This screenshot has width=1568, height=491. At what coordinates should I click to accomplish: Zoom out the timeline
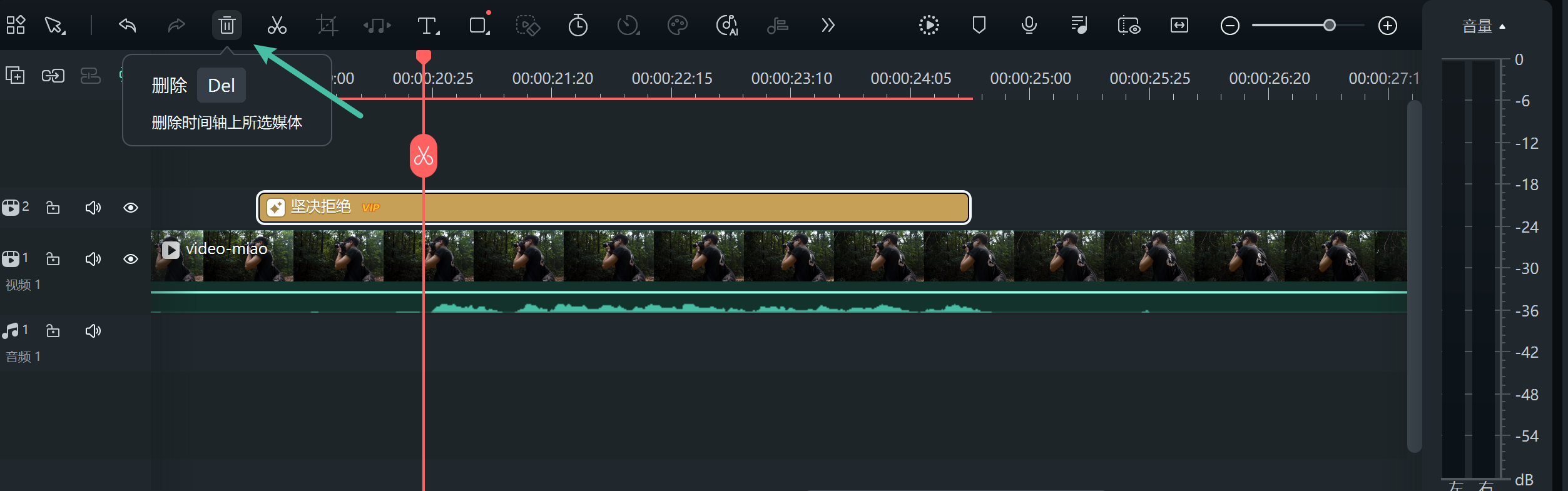[x=1230, y=26]
